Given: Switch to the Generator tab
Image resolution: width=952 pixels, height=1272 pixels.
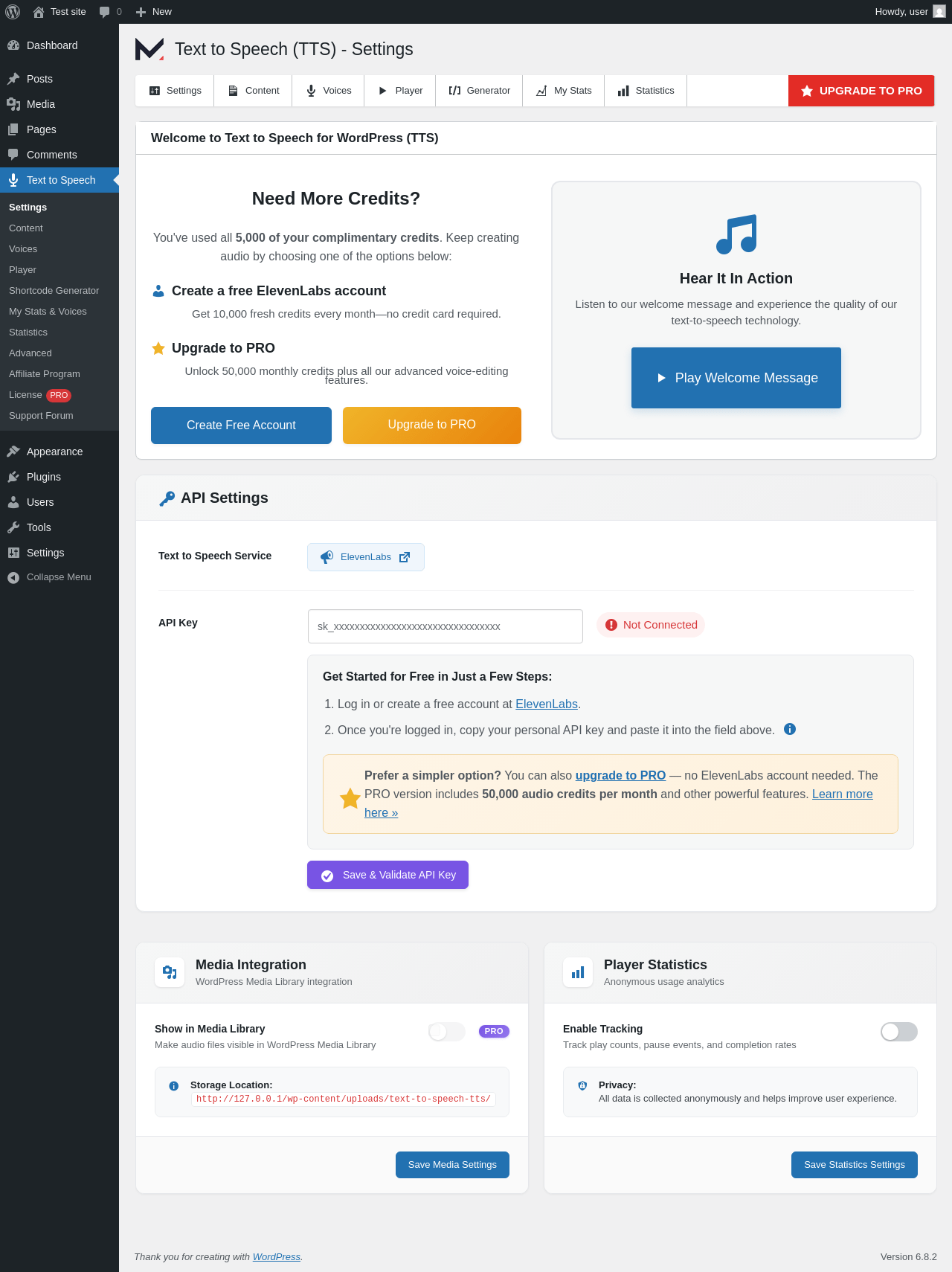Looking at the screenshot, I should [479, 91].
